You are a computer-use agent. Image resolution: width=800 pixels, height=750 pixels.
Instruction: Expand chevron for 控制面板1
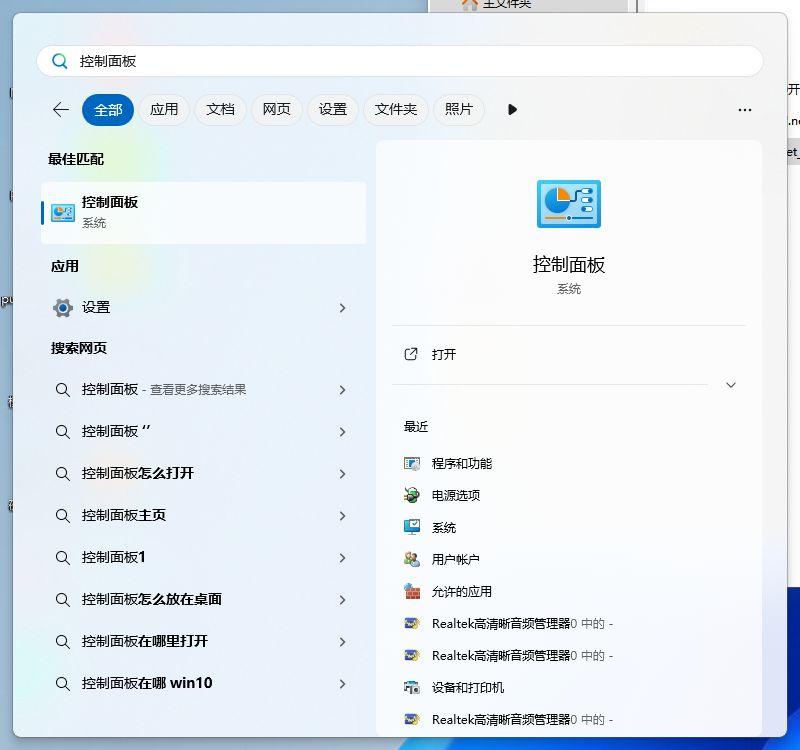point(342,557)
